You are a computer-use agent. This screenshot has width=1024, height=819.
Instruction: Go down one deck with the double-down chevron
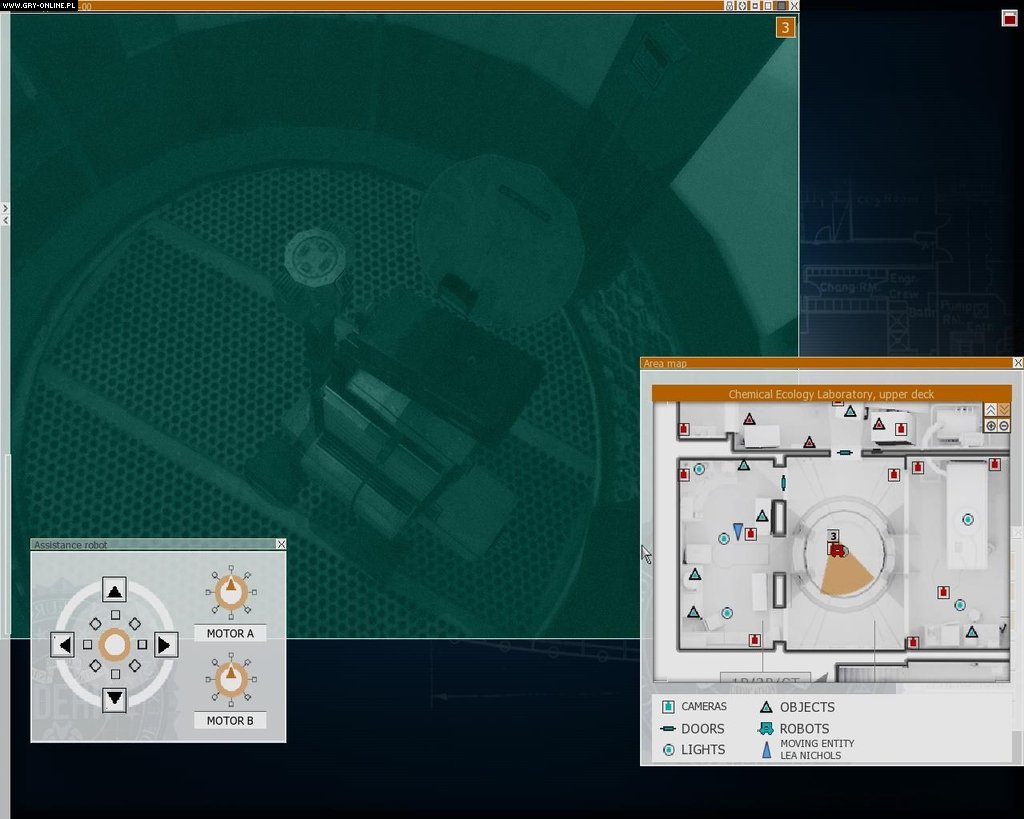1004,410
